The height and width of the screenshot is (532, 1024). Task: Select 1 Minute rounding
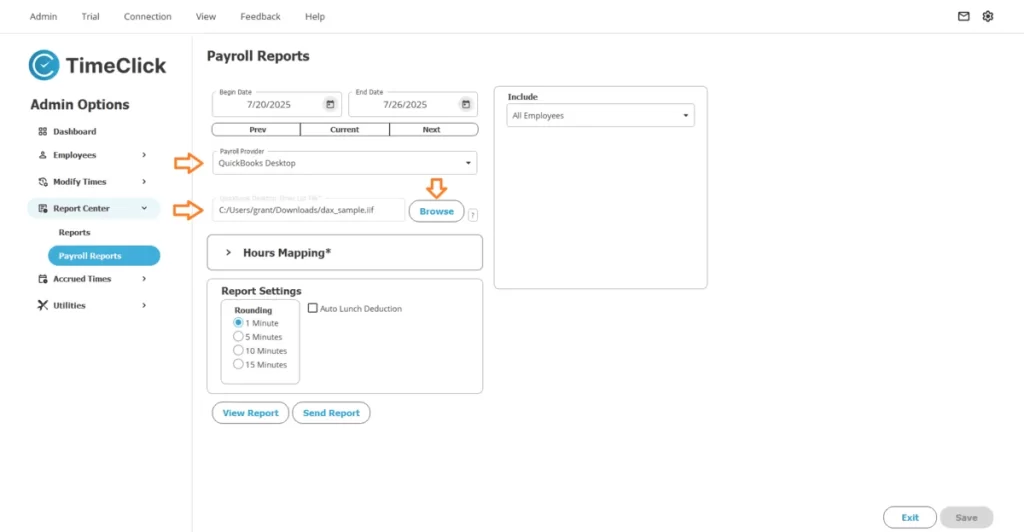coord(238,322)
